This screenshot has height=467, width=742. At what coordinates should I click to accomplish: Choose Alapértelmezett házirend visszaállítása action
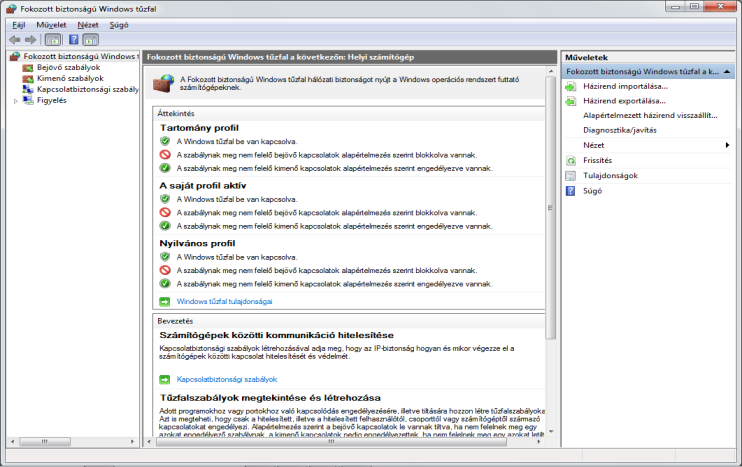650,115
